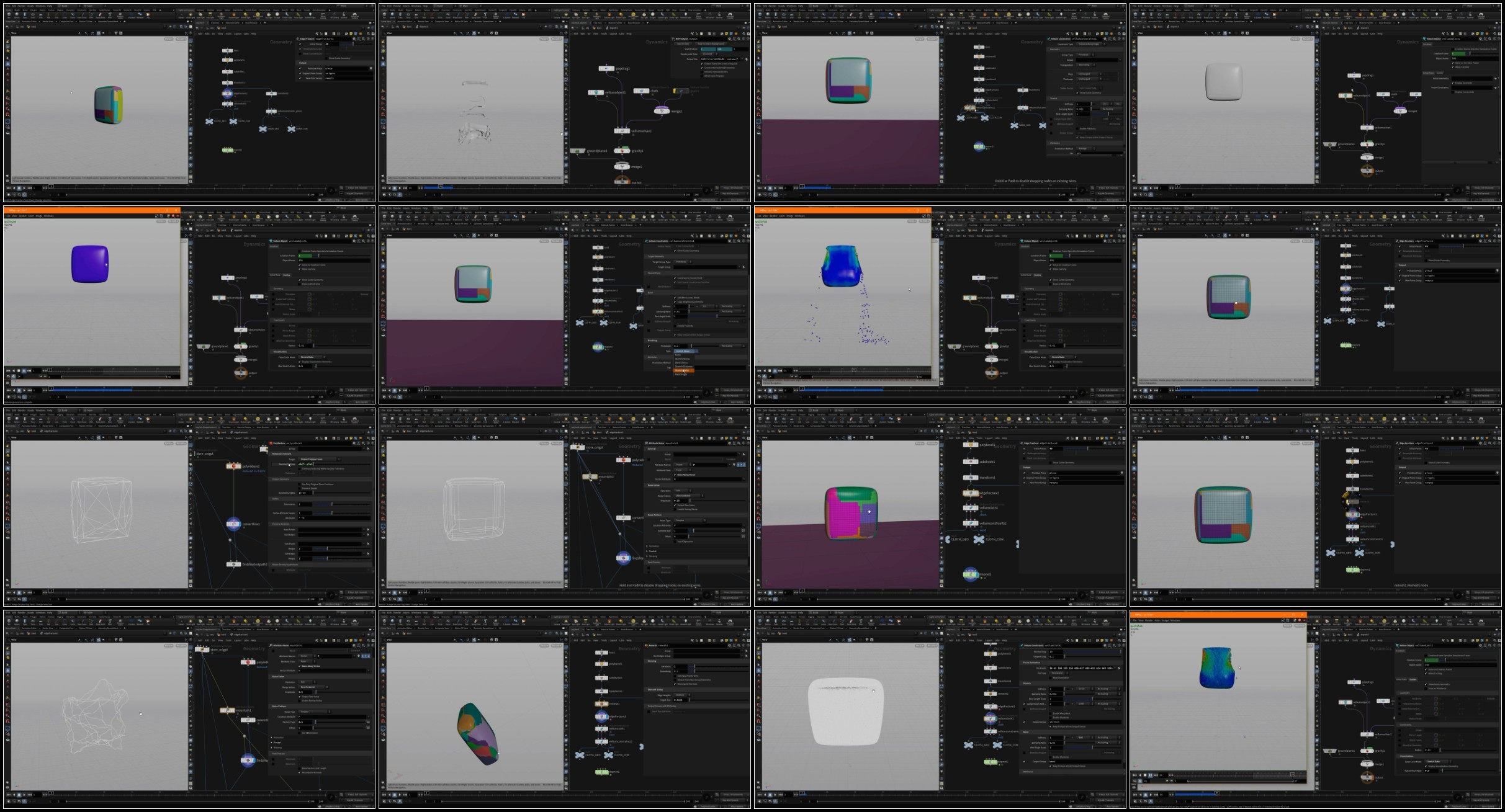
Task: Toggle Add Bend across Welds checkbox above Type list
Action: [x=675, y=298]
